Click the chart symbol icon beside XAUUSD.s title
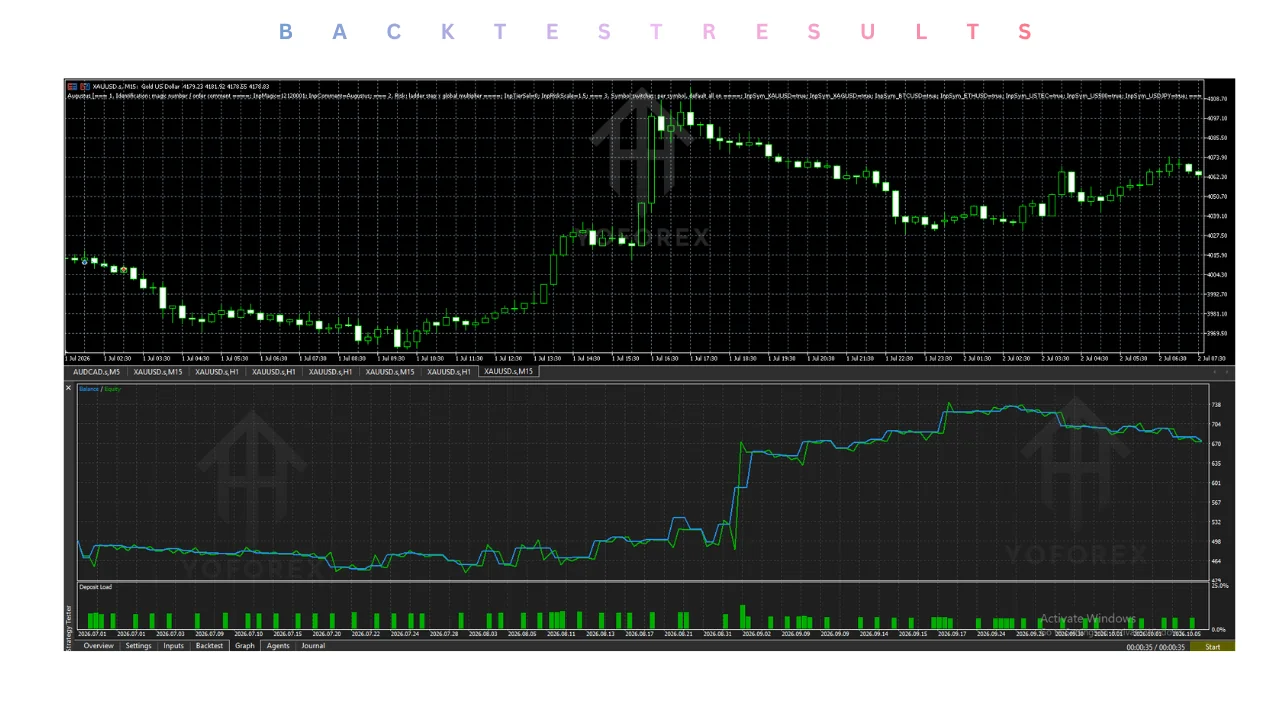This screenshot has height=720, width=1280. (85, 86)
